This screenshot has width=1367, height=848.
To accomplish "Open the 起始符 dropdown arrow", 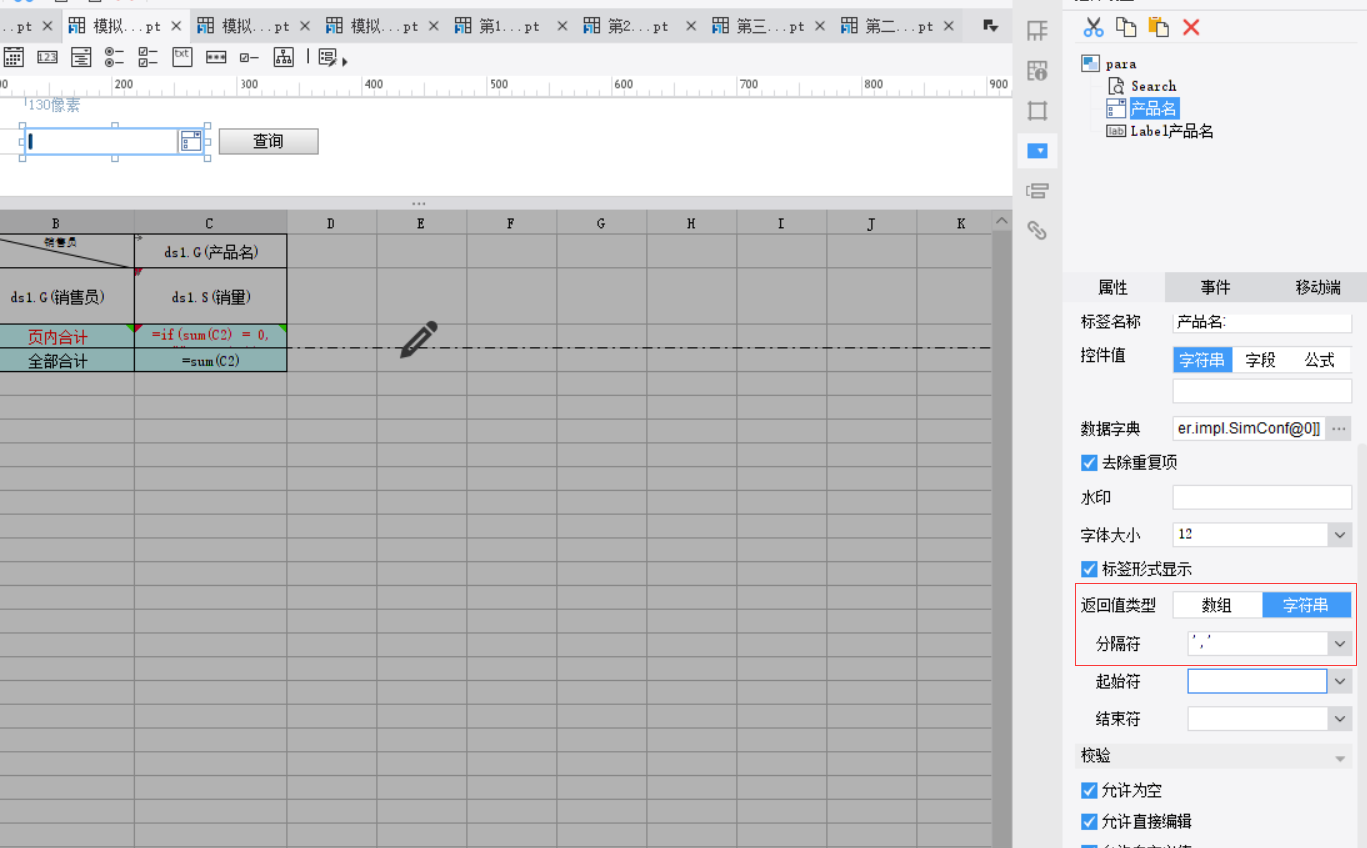I will point(1340,682).
